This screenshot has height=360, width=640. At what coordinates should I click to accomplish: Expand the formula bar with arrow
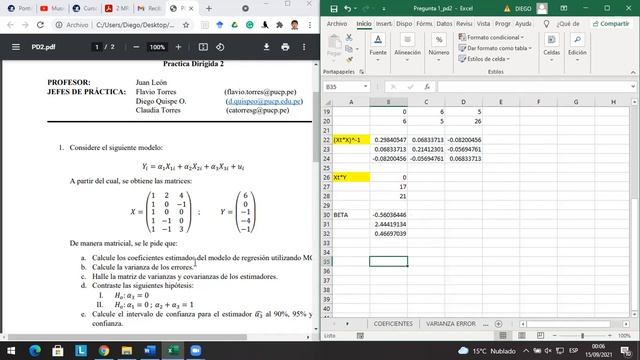point(633,87)
